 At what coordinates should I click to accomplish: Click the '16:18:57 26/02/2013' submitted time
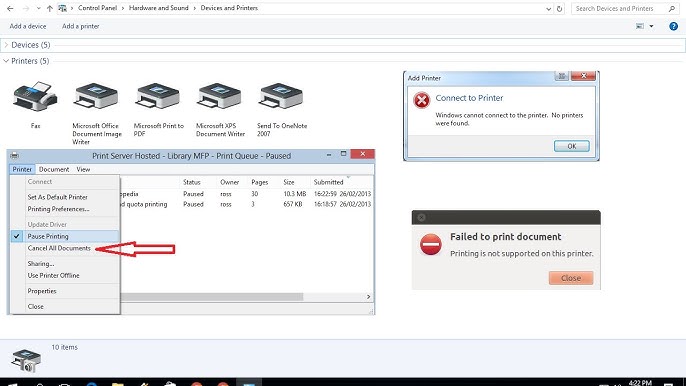(342, 204)
